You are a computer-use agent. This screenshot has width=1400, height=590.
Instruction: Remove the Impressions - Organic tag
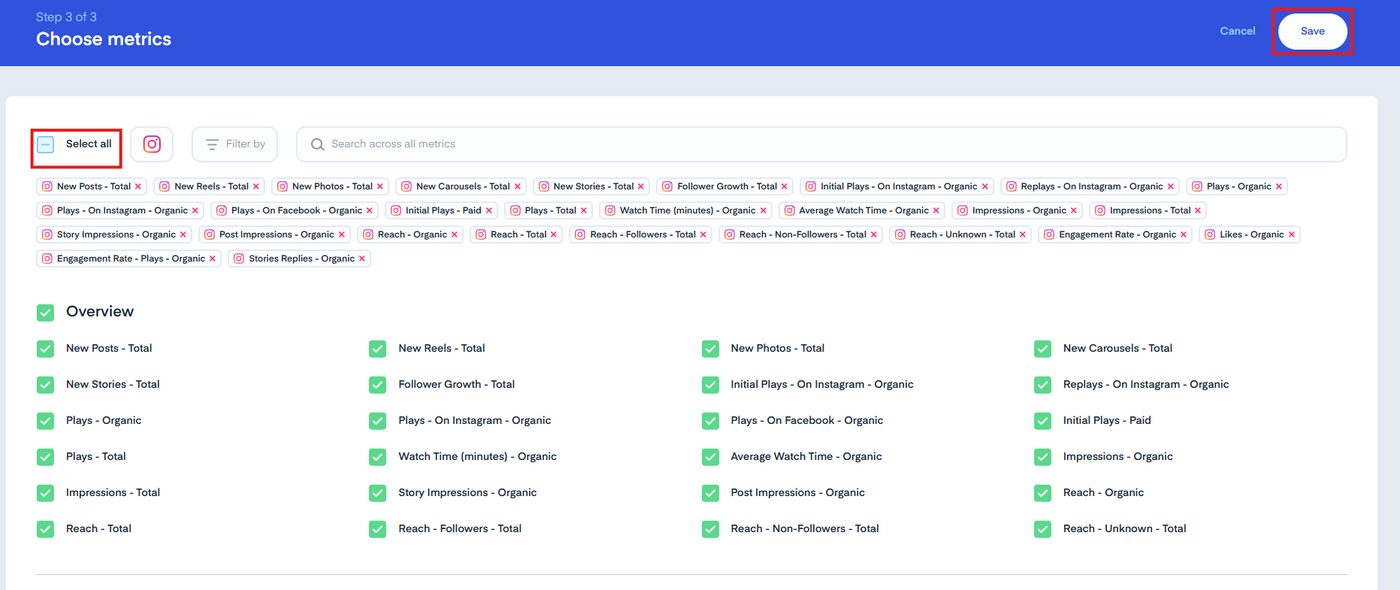coord(1074,211)
